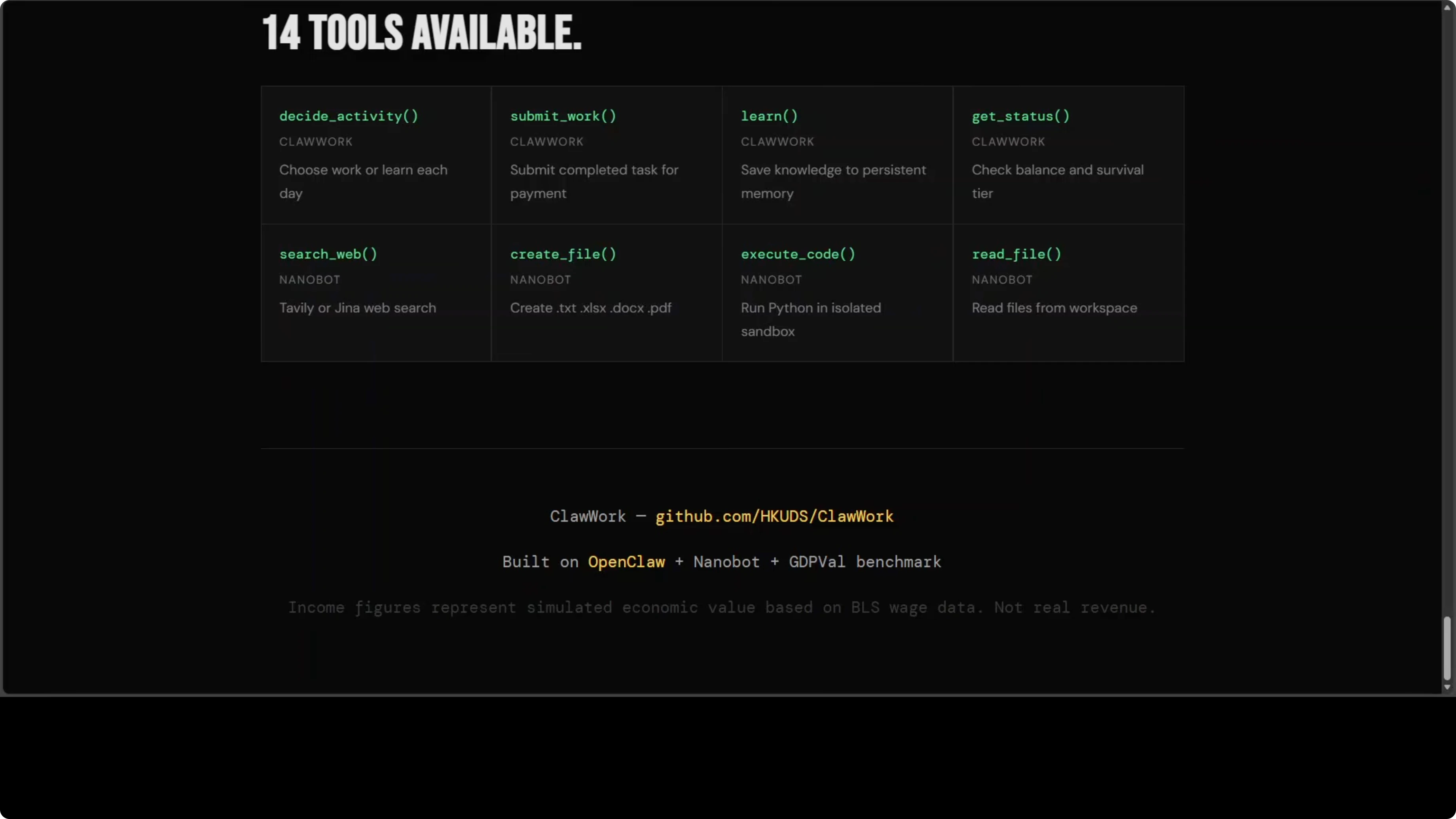Select the get_status() tool card

pyautogui.click(x=1068, y=154)
